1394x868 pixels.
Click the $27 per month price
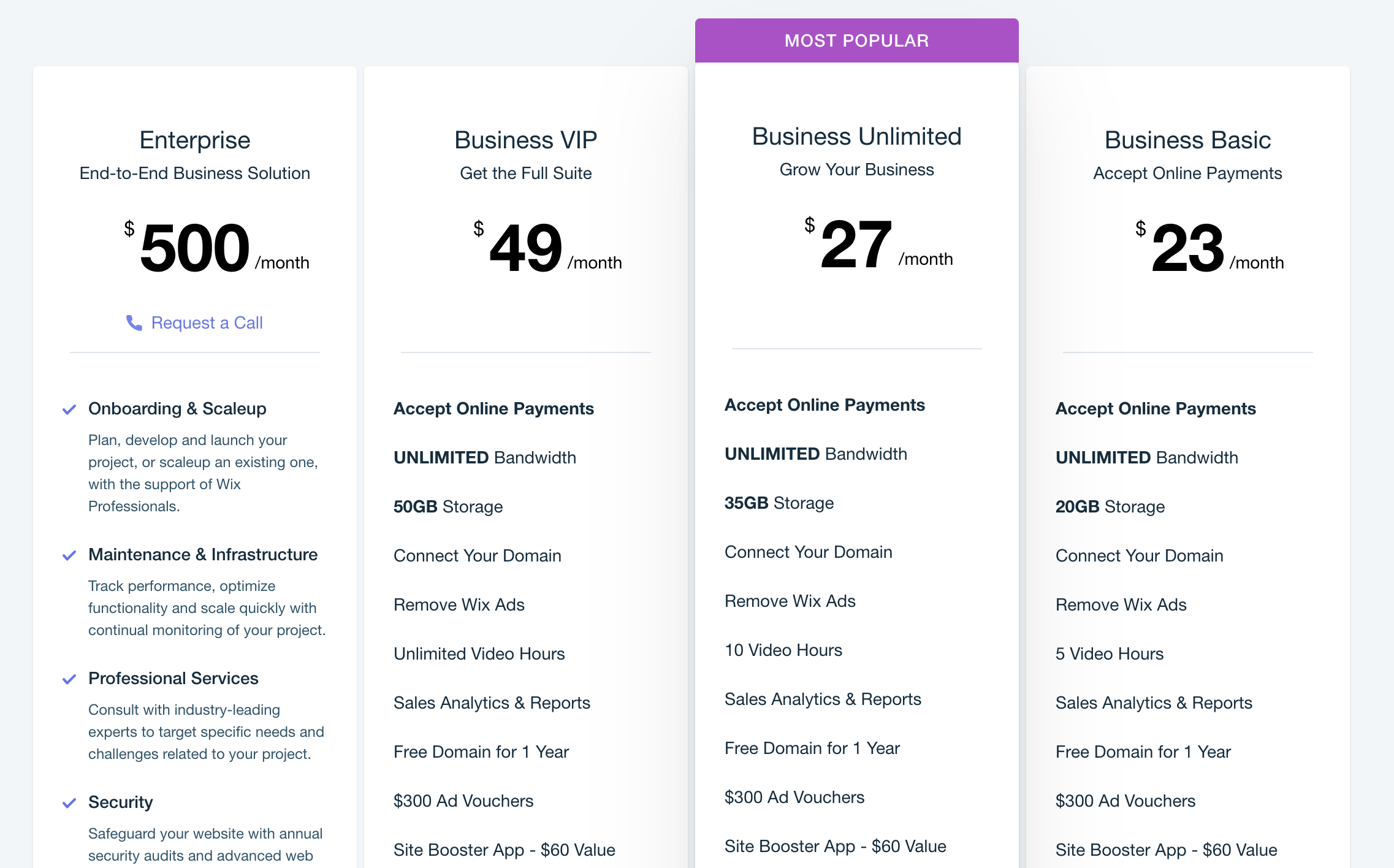878,243
